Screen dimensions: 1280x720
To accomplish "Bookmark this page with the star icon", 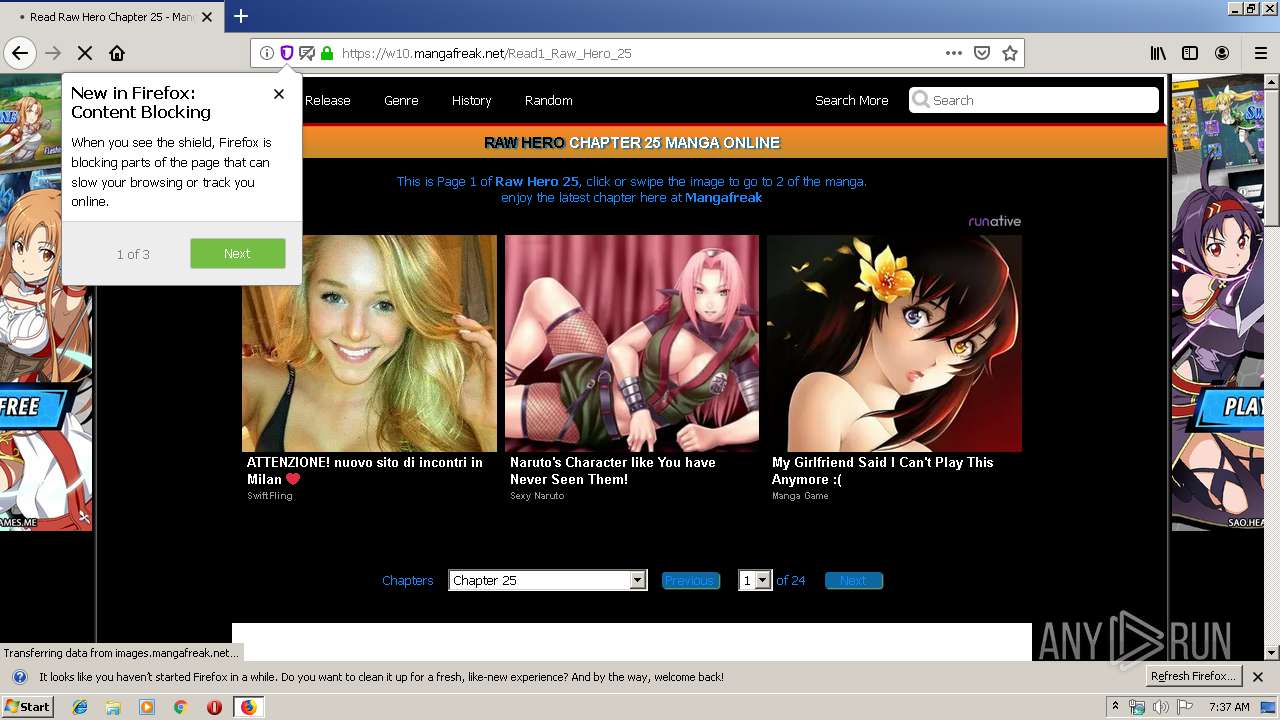I will coord(1010,53).
